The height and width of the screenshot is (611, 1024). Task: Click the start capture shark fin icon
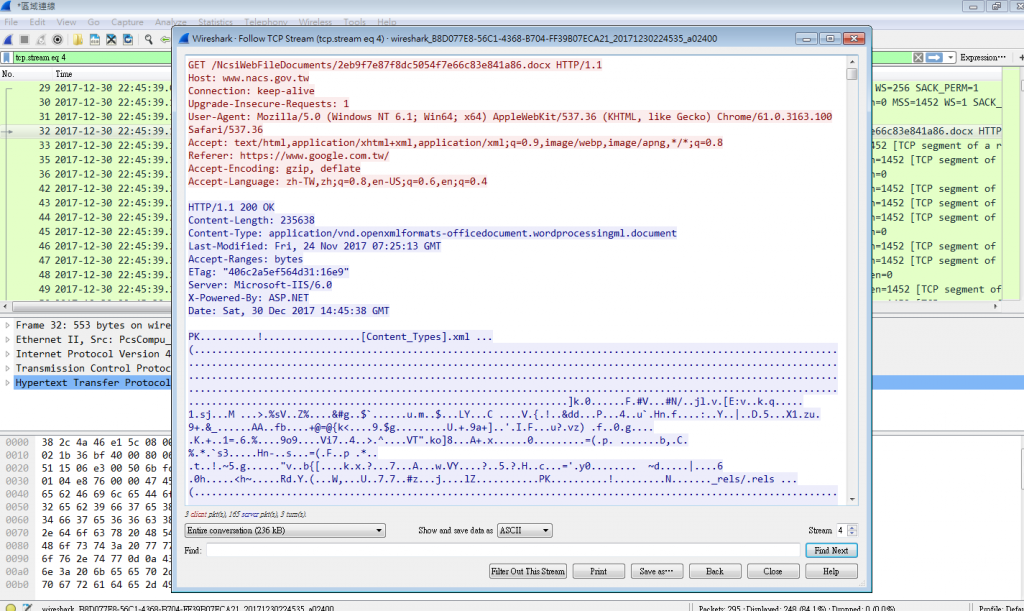tap(8, 40)
